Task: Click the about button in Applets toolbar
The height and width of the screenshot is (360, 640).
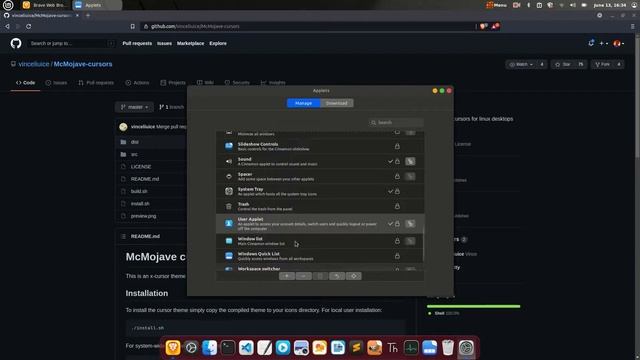Action: tap(353, 276)
